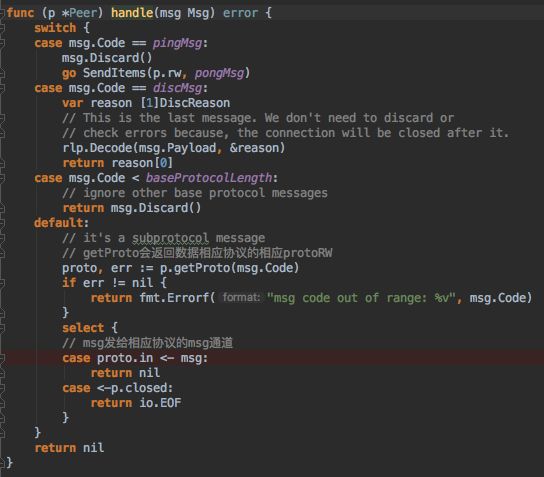Click the function name handle
544x477 pixels.
pos(132,13)
